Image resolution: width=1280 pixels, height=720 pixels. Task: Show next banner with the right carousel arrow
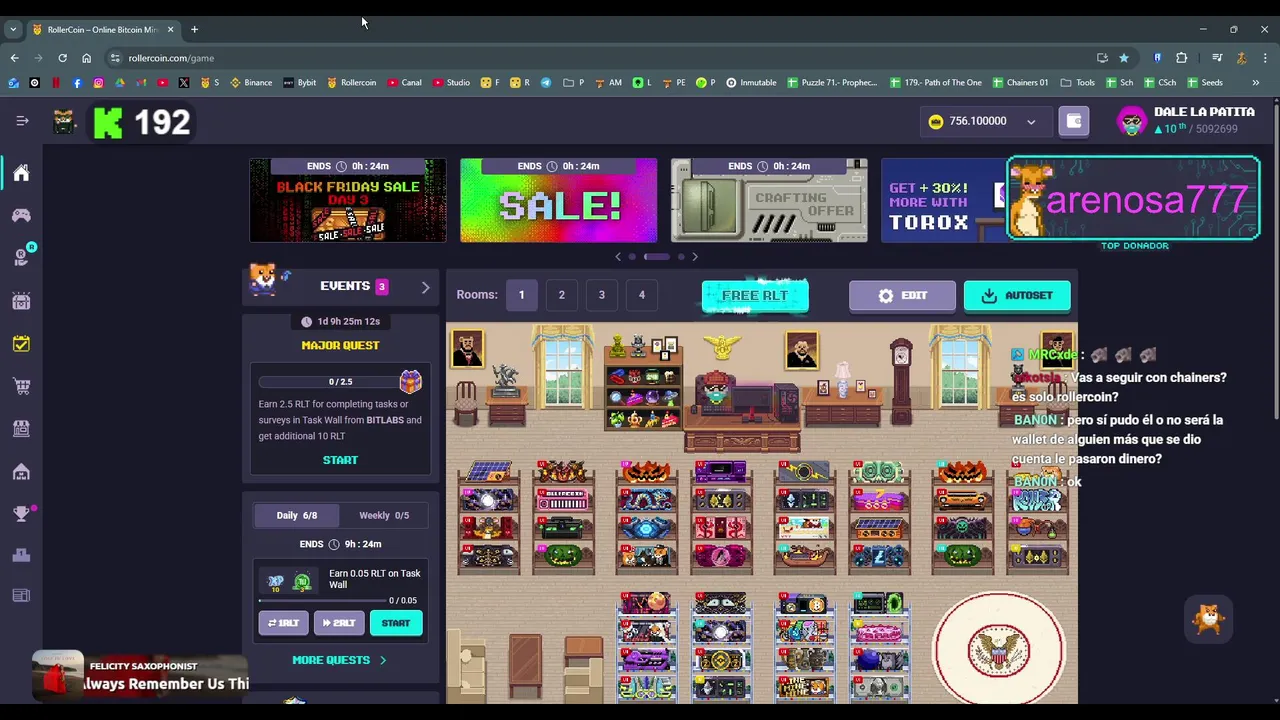tap(695, 257)
